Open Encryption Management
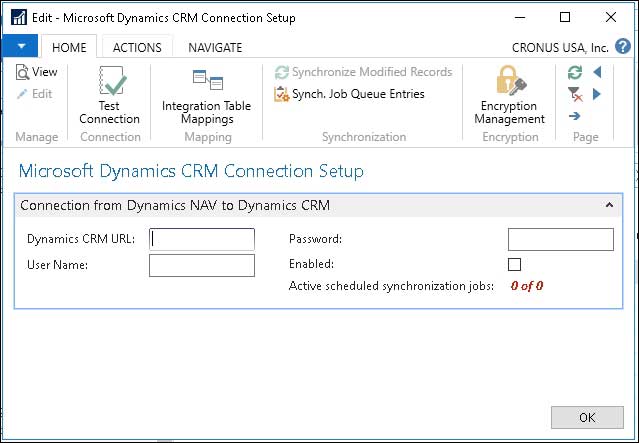 (x=509, y=95)
